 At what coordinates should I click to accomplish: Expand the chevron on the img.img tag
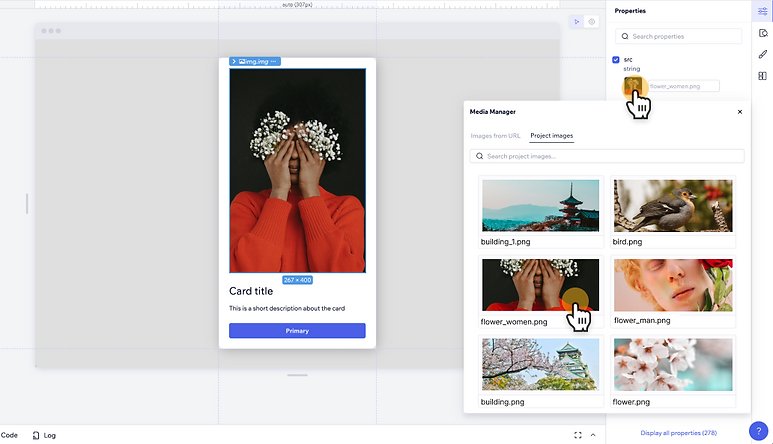pos(234,62)
